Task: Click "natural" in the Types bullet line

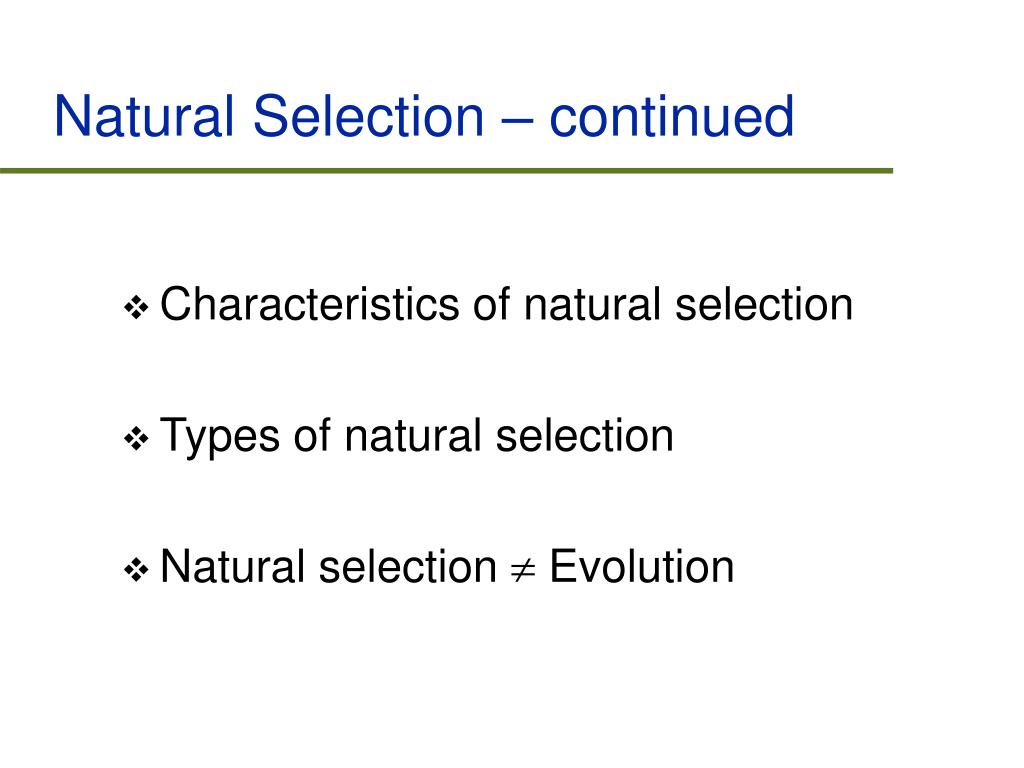Action: 413,435
